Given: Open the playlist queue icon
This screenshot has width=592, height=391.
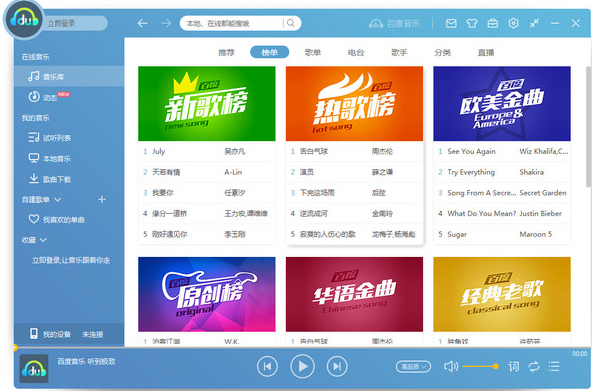Looking at the screenshot, I should 554,366.
